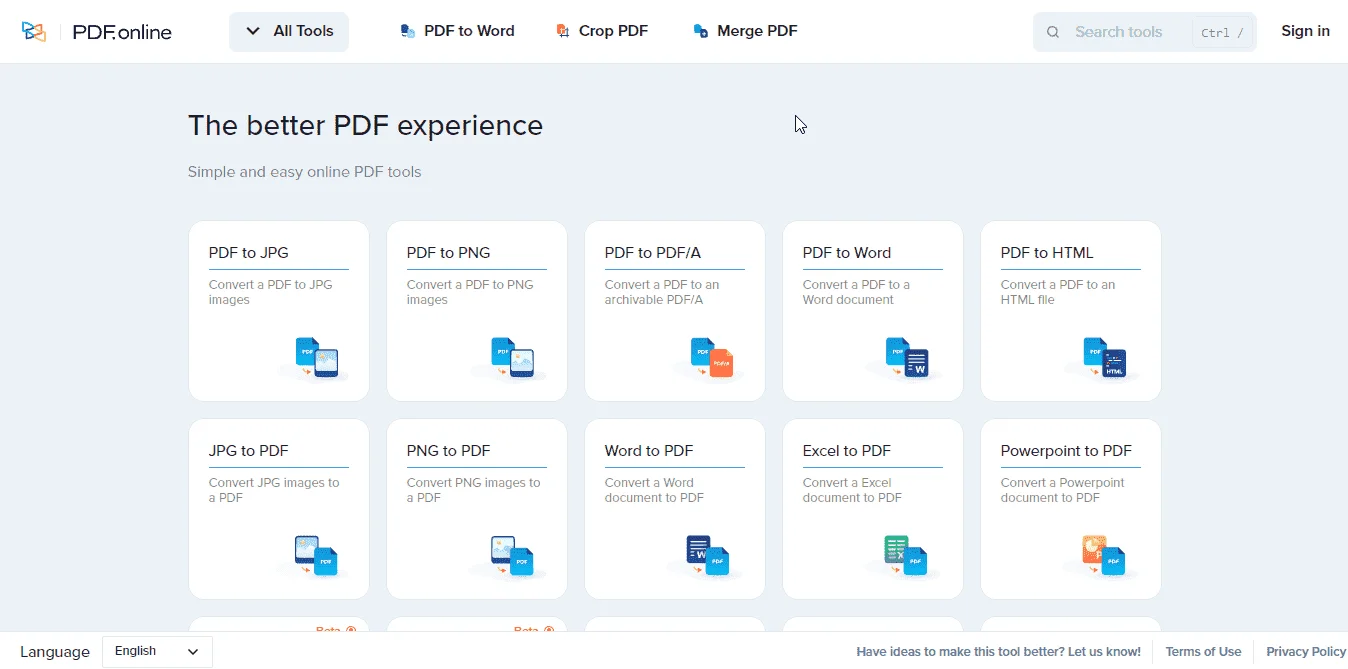Open the Excel to PDF title
The height and width of the screenshot is (669, 1348).
(846, 451)
